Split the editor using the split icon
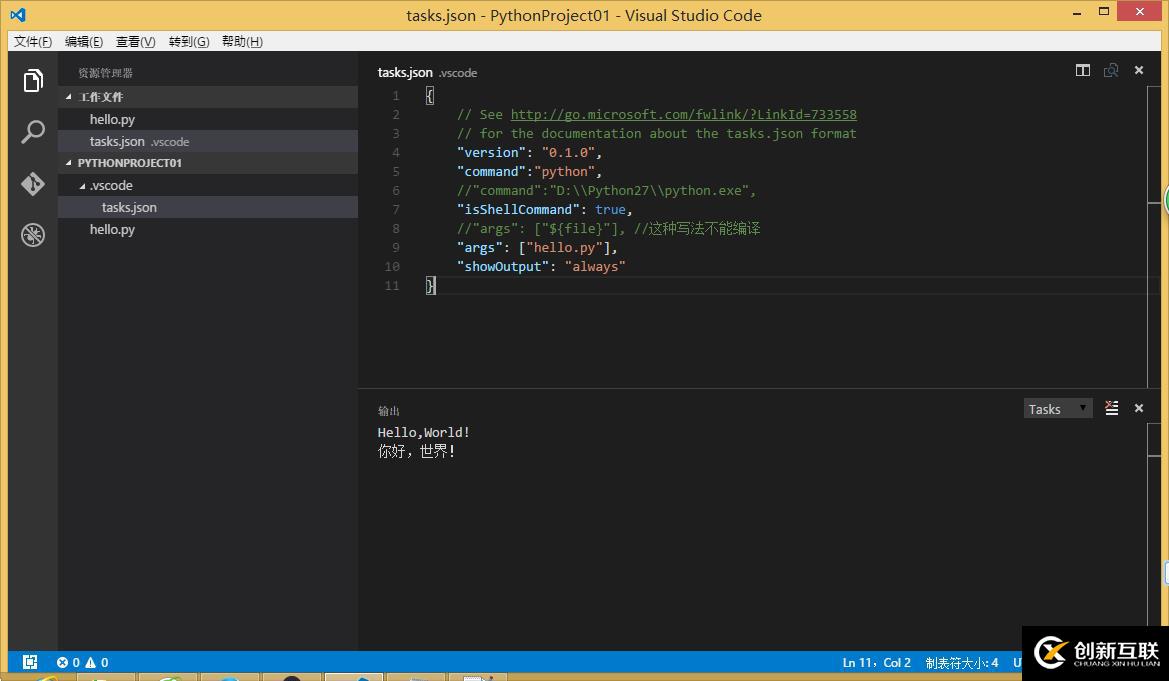 [x=1083, y=71]
